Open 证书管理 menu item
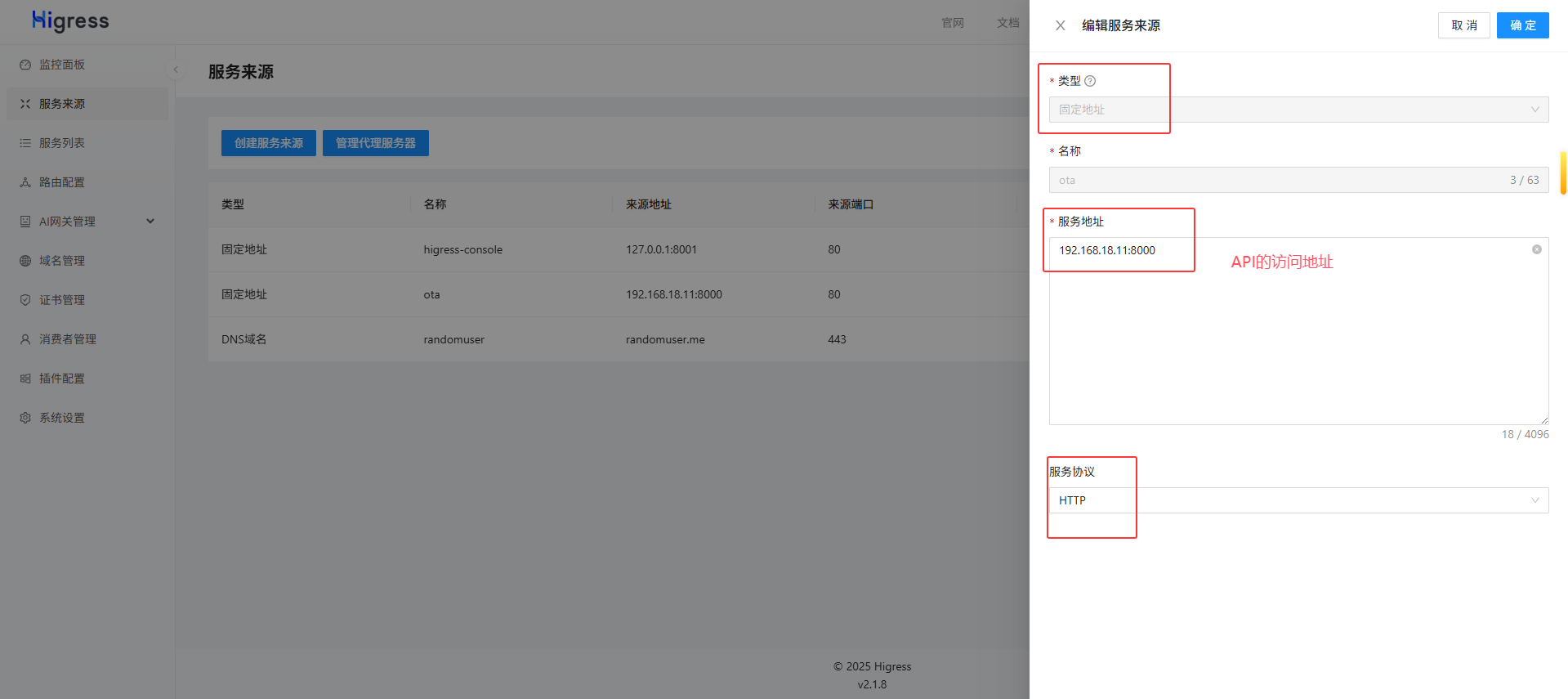 point(87,300)
